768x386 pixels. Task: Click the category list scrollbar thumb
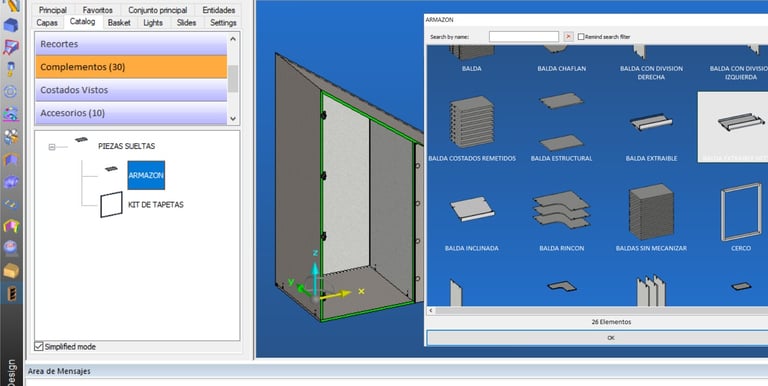(x=233, y=78)
